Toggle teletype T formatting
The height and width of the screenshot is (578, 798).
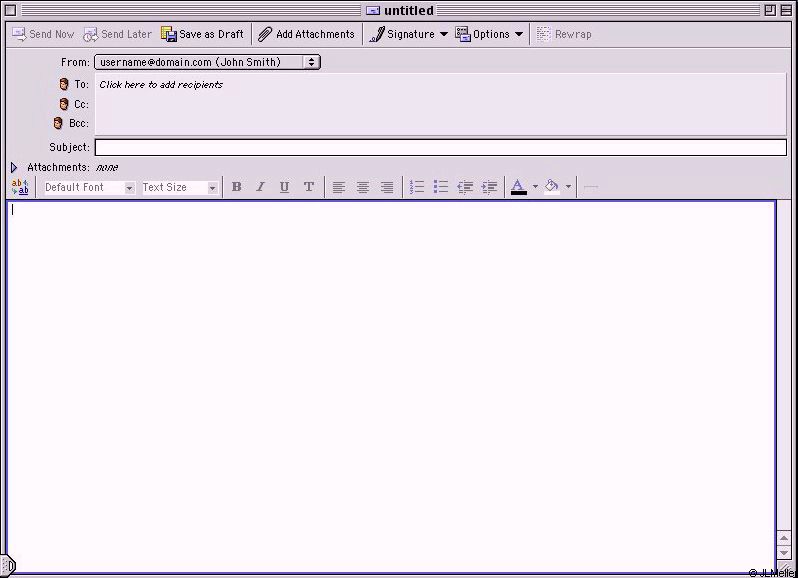pyautogui.click(x=308, y=187)
